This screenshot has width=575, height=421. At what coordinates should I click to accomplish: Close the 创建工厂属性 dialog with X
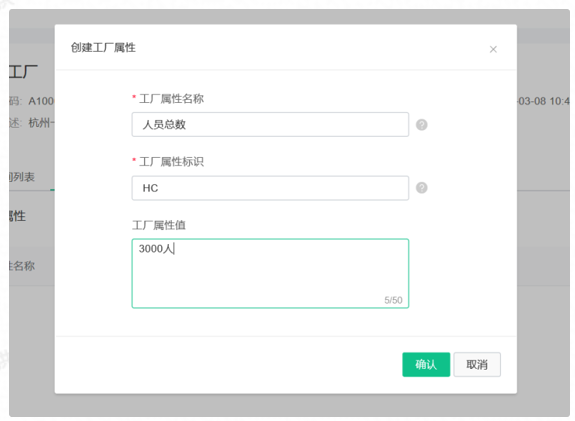click(493, 49)
